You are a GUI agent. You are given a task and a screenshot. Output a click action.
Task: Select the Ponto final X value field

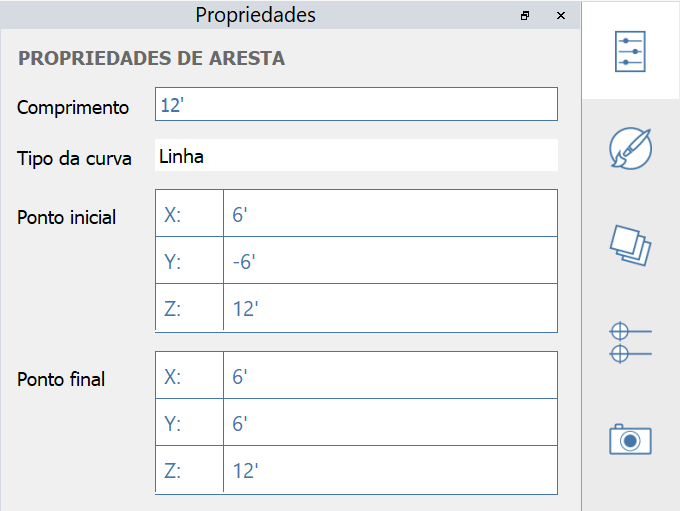(390, 376)
